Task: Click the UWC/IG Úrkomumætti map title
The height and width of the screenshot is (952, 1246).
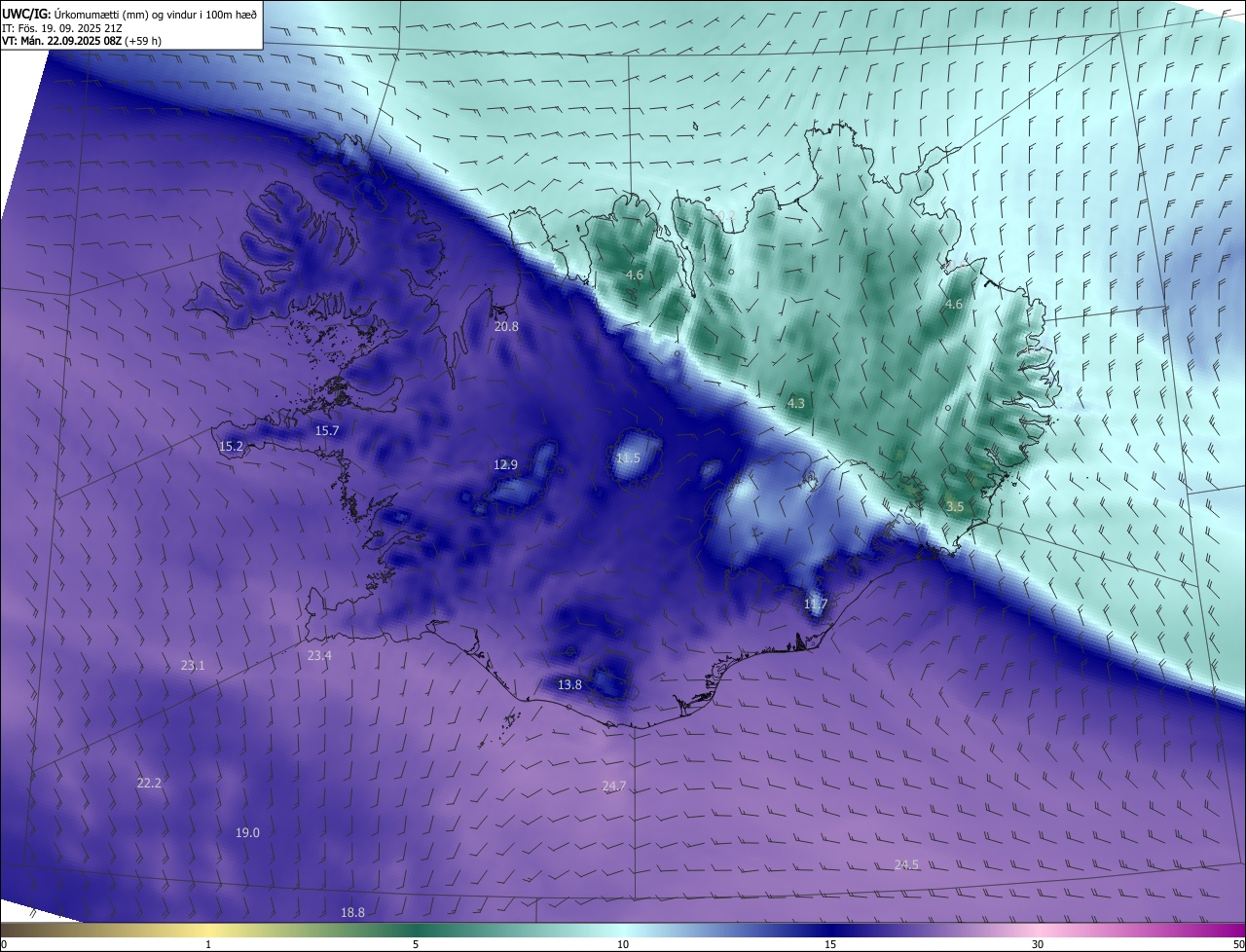Action: point(129,13)
